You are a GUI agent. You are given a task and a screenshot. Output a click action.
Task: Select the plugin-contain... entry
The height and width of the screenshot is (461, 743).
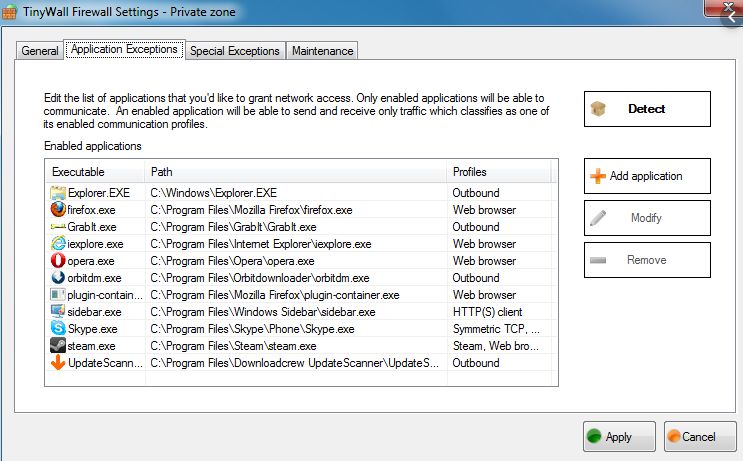tap(105, 295)
